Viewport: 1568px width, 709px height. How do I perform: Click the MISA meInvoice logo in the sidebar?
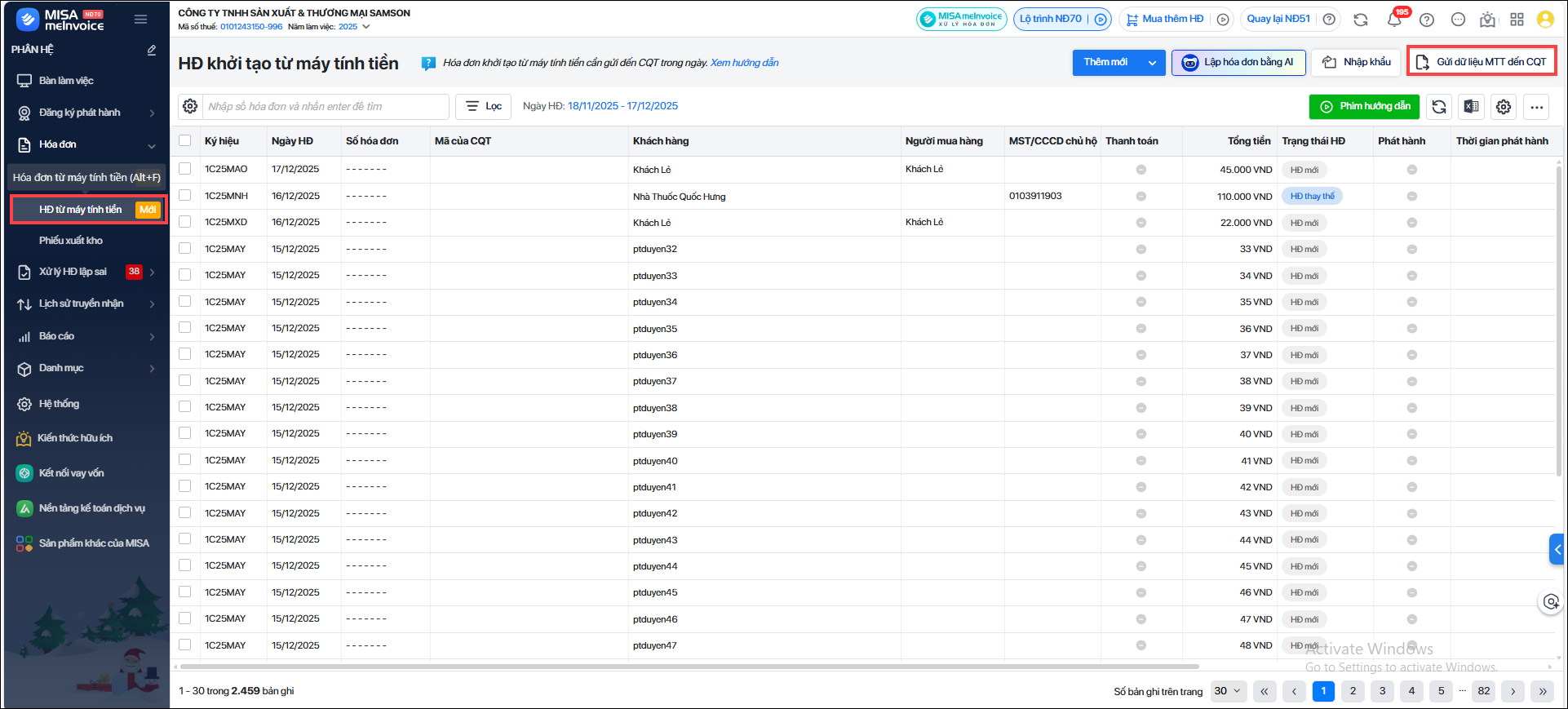(60, 20)
